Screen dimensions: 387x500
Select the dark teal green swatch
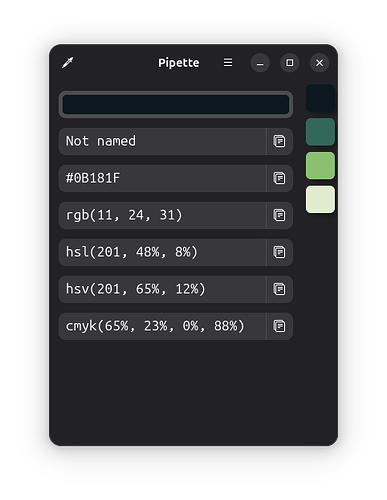tap(320, 132)
